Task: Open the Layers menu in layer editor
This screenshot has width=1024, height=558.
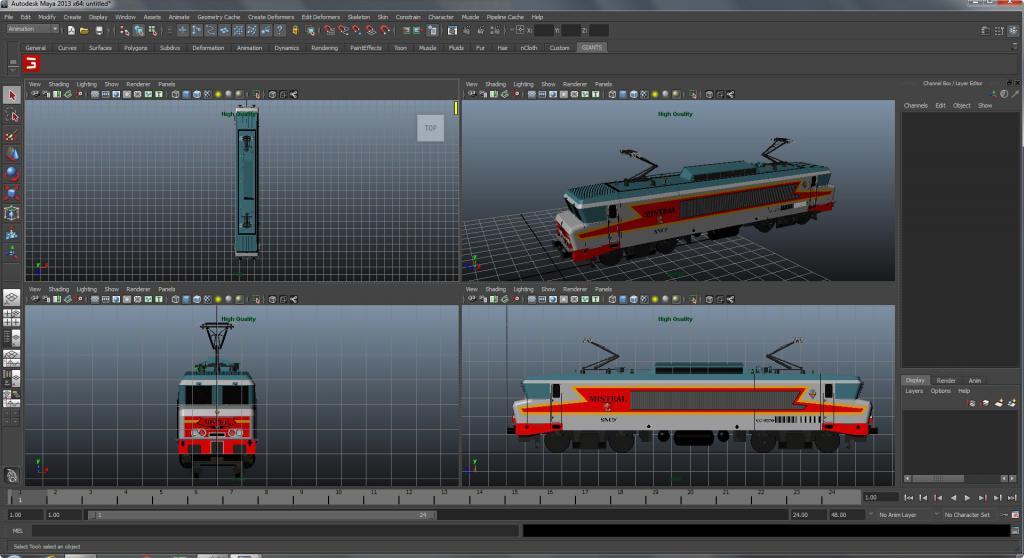Action: (914, 391)
